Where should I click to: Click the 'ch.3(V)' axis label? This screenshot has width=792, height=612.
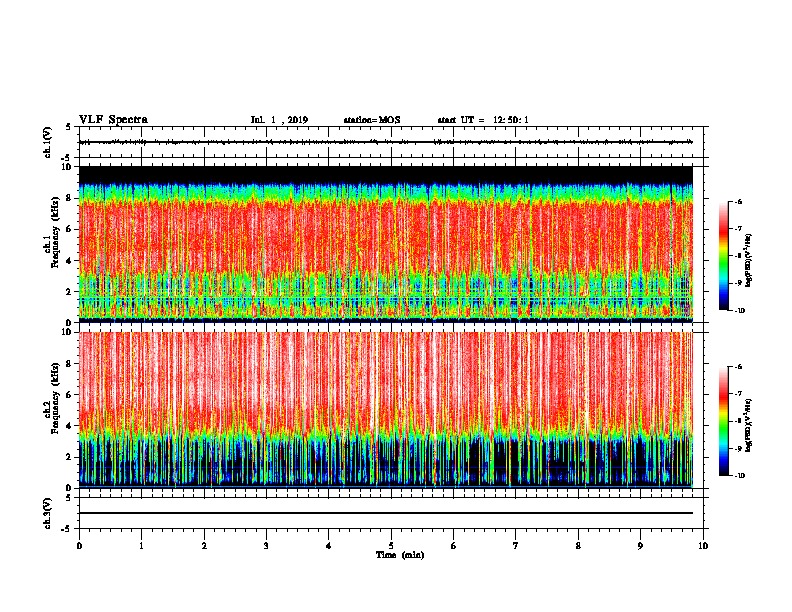coord(48,513)
